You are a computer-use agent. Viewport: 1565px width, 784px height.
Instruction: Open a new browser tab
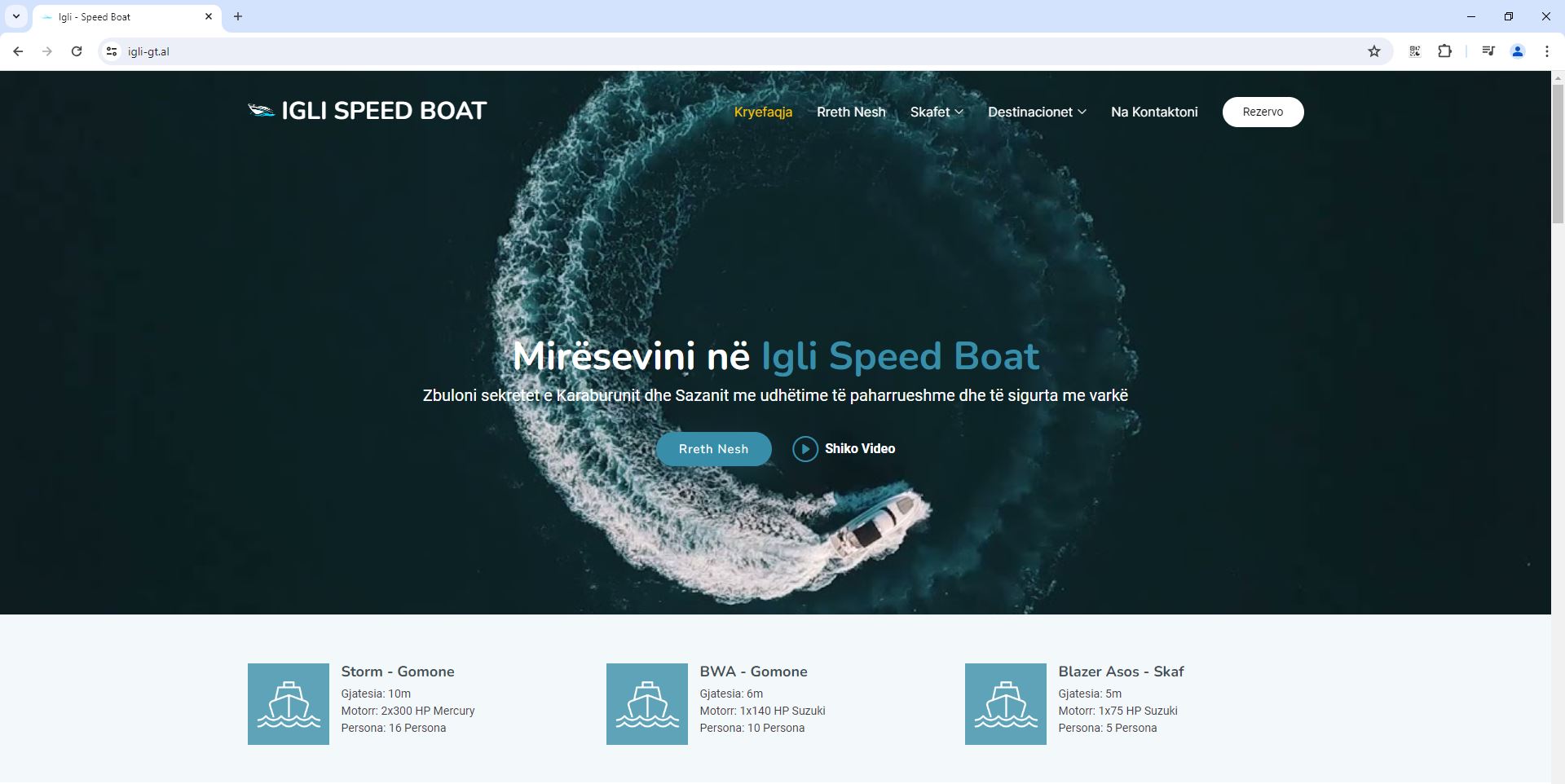tap(238, 16)
